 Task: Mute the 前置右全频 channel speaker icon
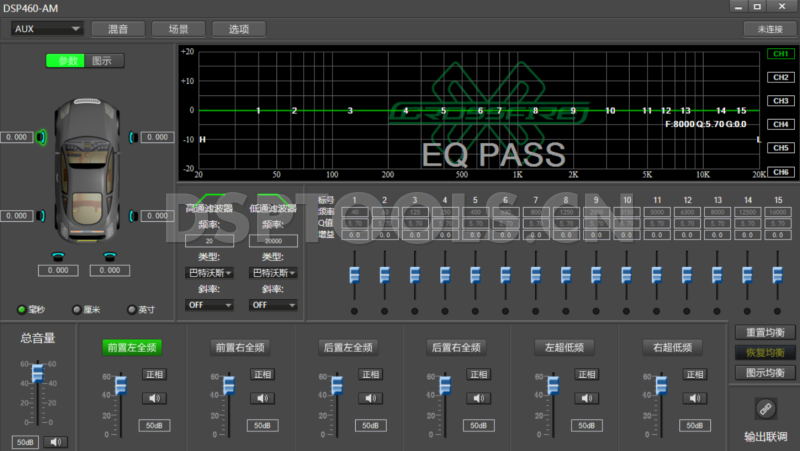coord(263,398)
